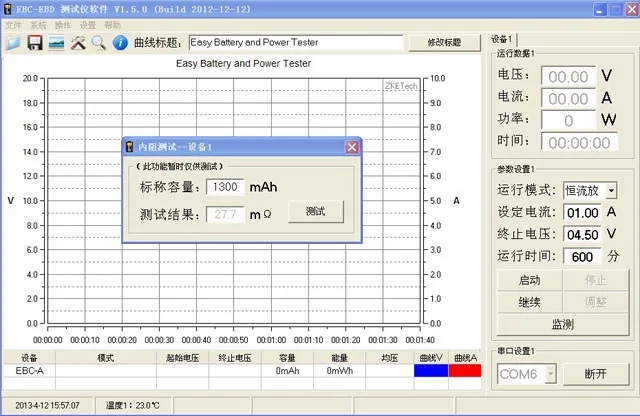Focus the 运行时间 field 600
The width and height of the screenshot is (640, 416).
click(582, 257)
